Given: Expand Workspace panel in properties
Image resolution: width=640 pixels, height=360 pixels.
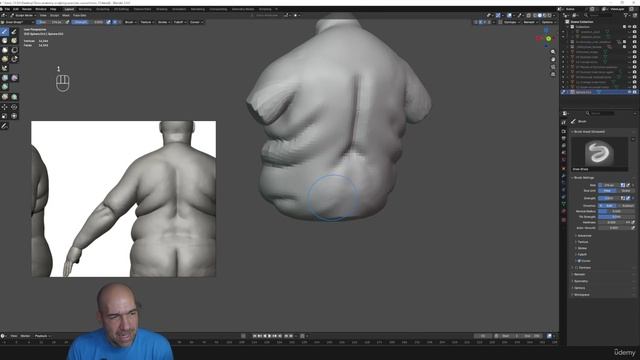Looking at the screenshot, I should tap(582, 295).
